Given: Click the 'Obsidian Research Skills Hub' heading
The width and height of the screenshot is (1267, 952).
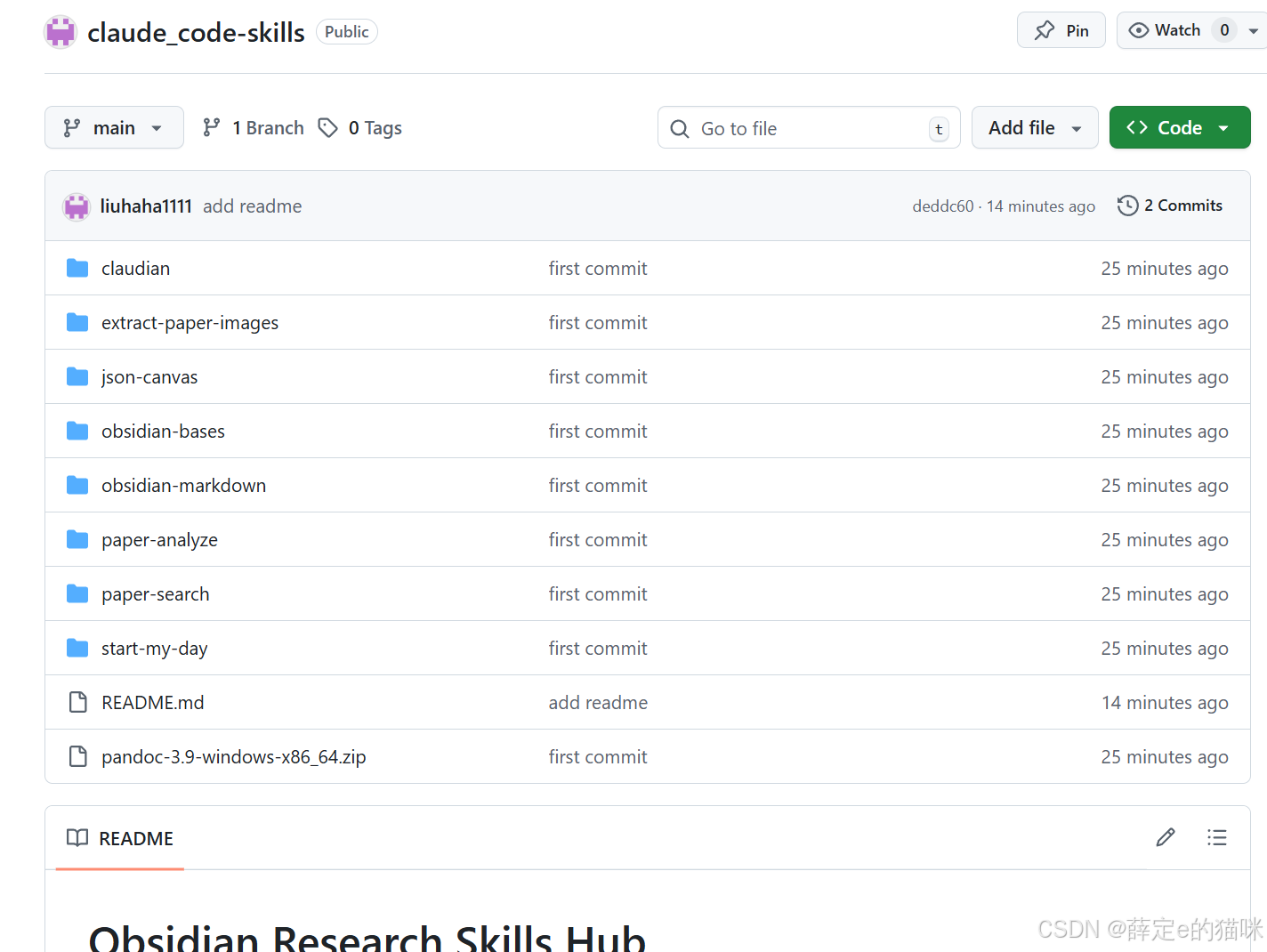Looking at the screenshot, I should pyautogui.click(x=367, y=939).
